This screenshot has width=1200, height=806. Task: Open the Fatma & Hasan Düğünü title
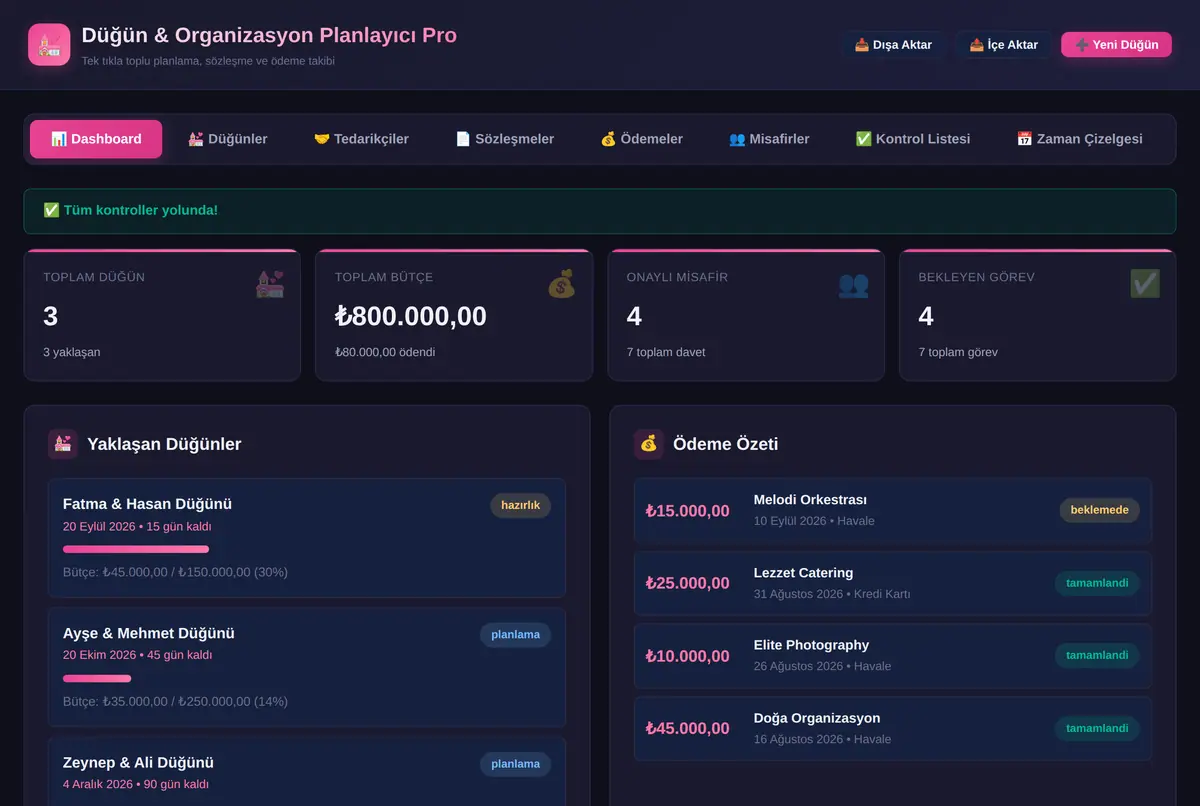click(x=147, y=504)
